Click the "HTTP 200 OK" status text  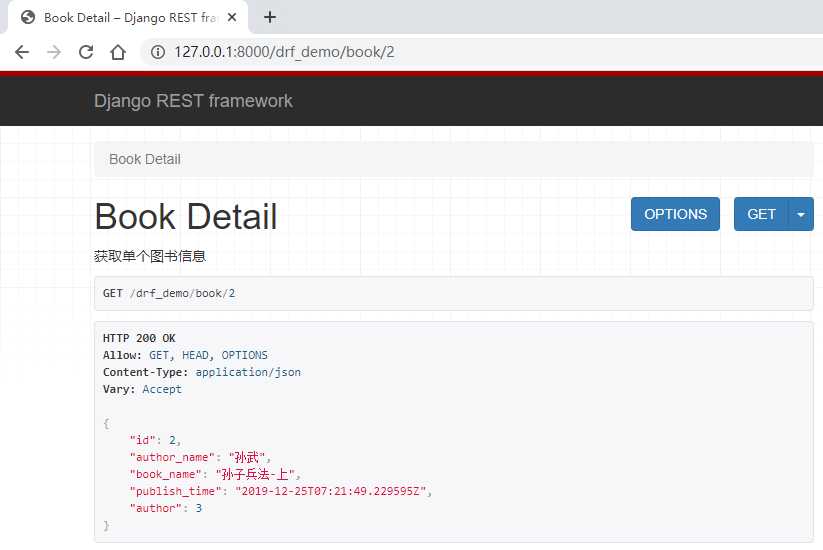[139, 338]
